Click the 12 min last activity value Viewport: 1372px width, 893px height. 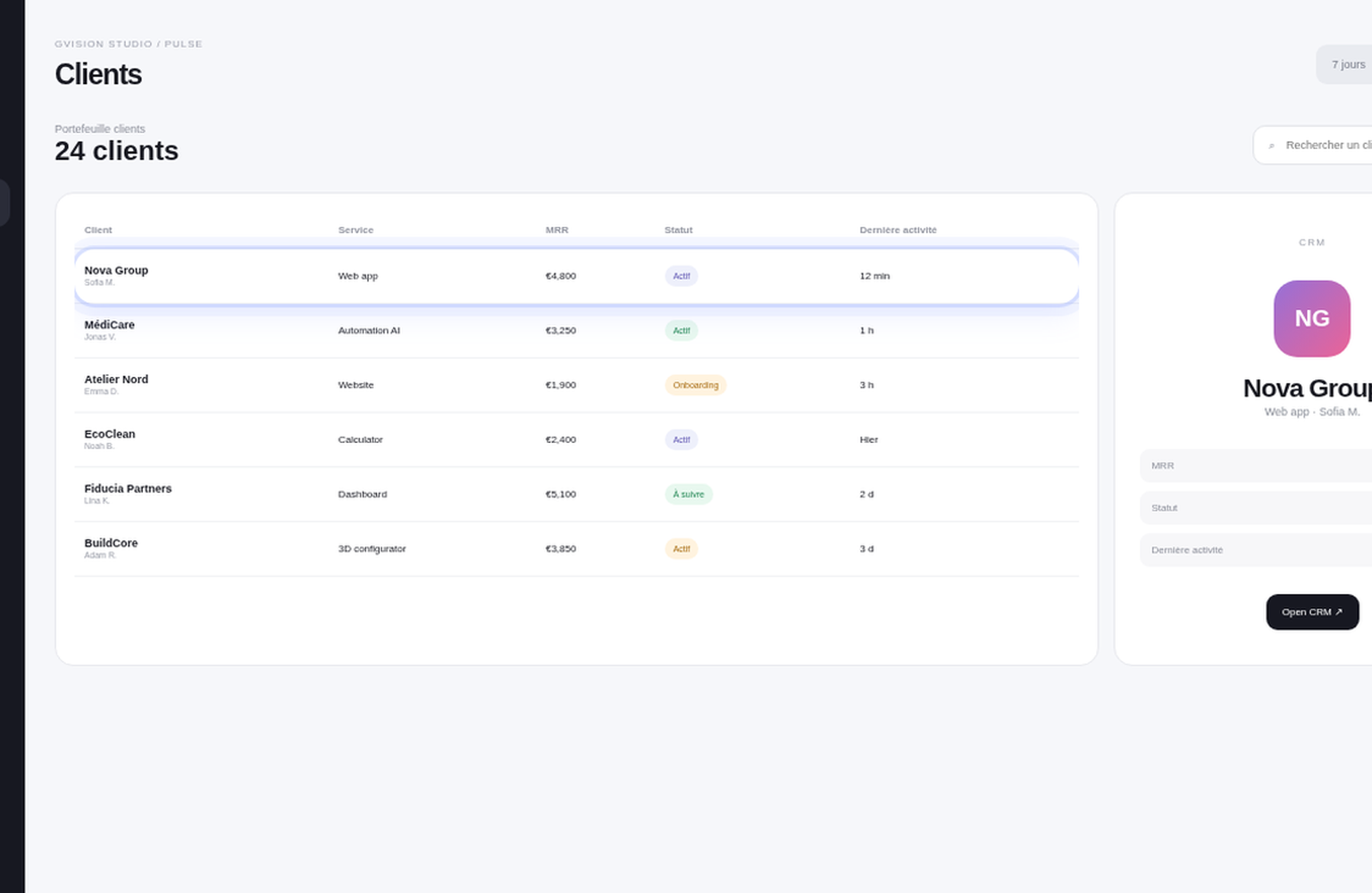click(x=874, y=276)
